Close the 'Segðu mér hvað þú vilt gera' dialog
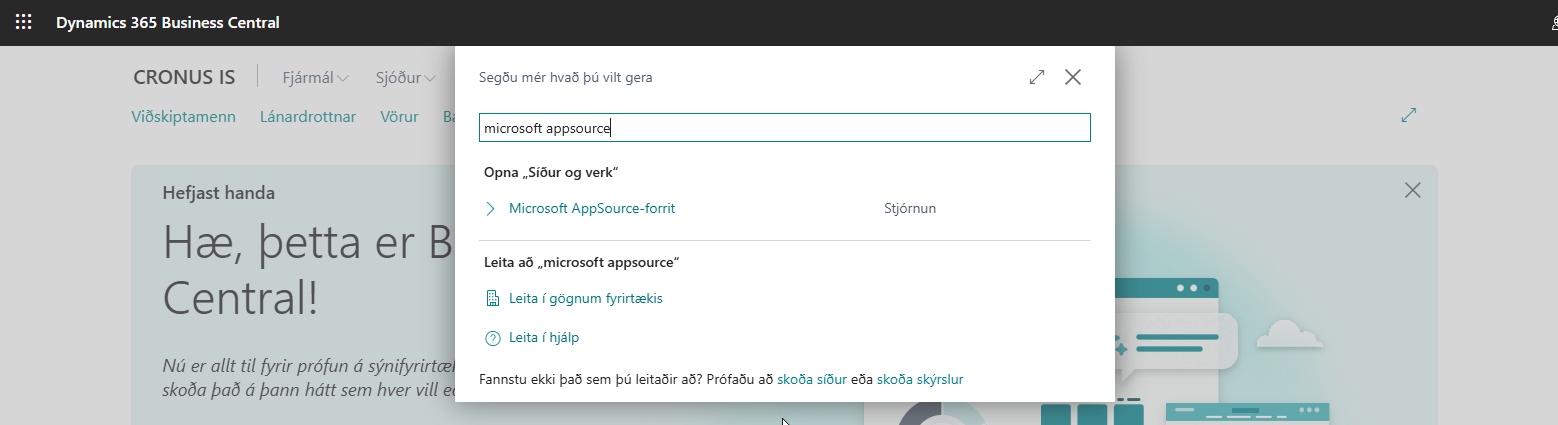Screen dimensions: 1558x425 (1073, 77)
